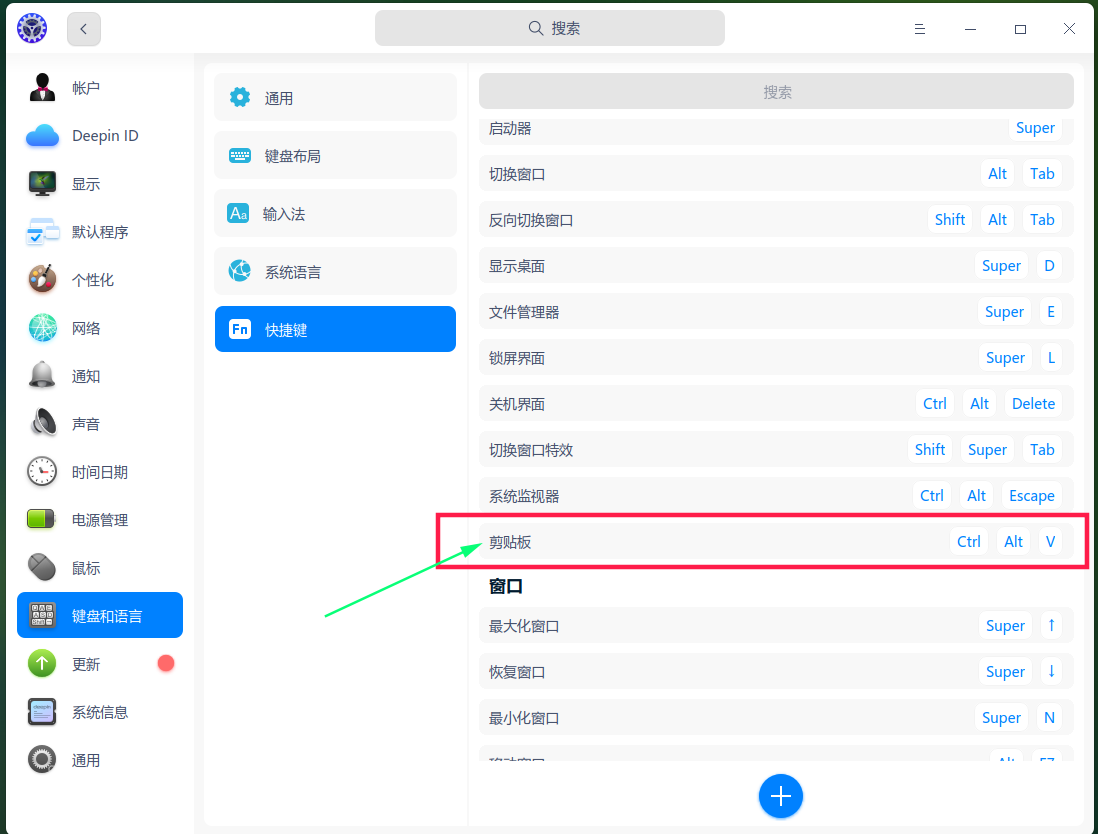
Task: Open 帐户 settings via its user icon
Action: tap(42, 88)
